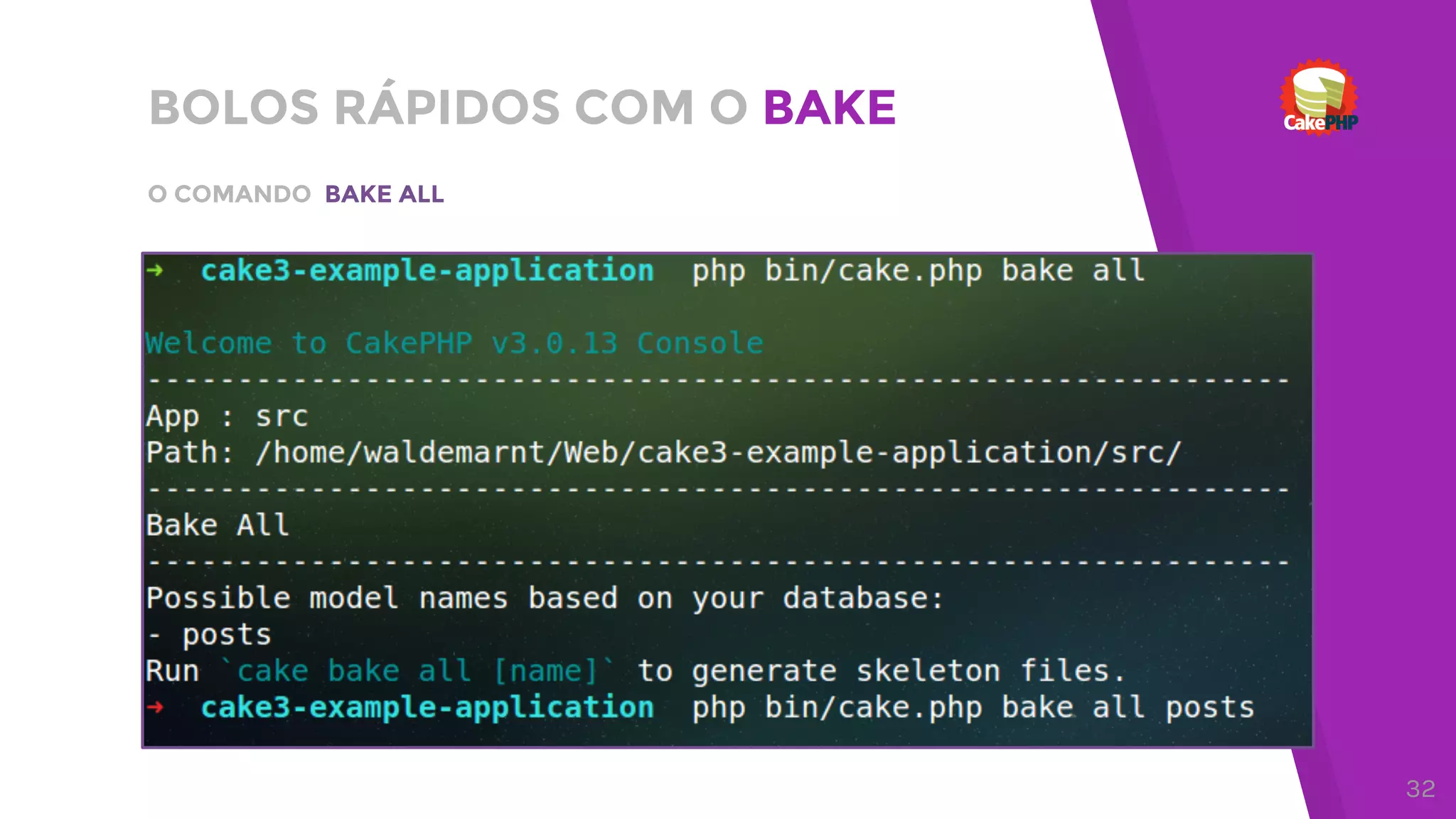1456x819 pixels.
Task: Click 'Welcome to CakePHP v3.0.13 Console' text
Action: (x=454, y=343)
